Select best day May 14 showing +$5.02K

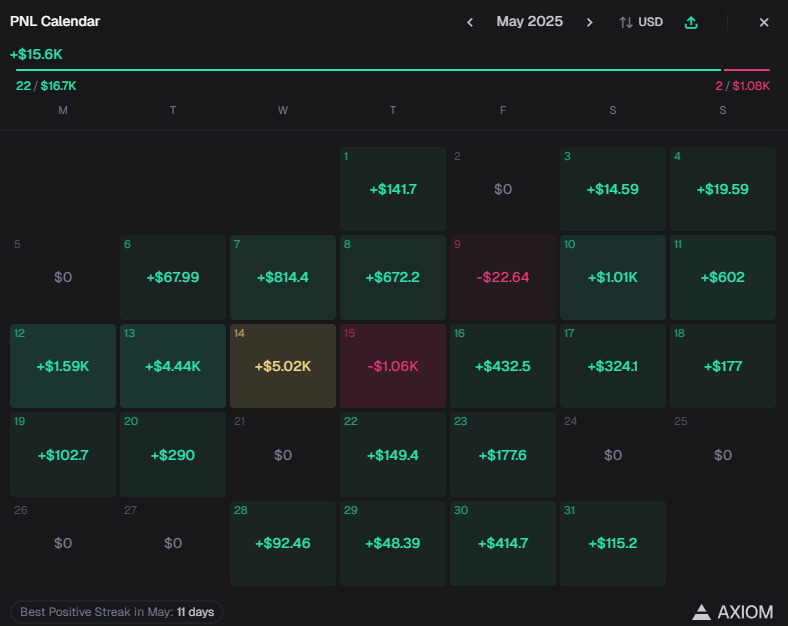pos(283,366)
